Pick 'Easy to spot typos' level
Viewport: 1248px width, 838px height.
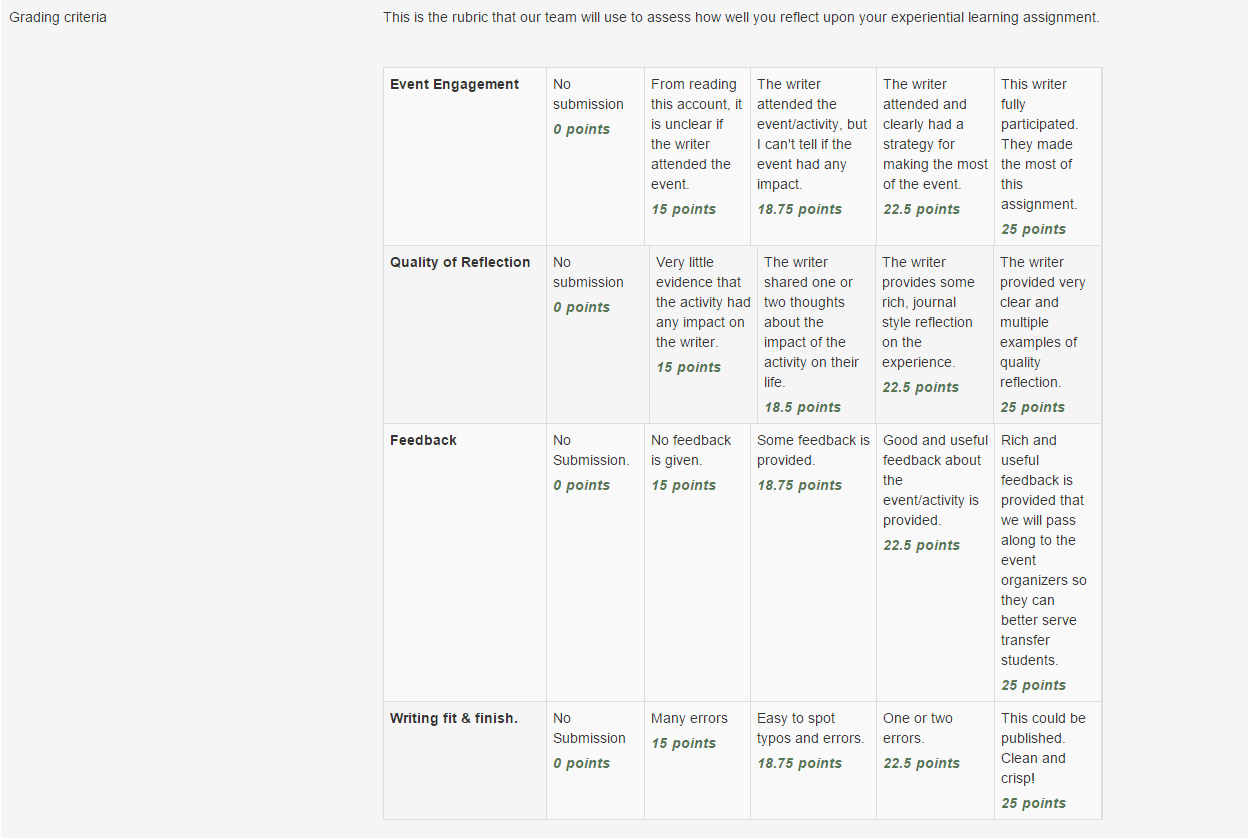[813, 761]
